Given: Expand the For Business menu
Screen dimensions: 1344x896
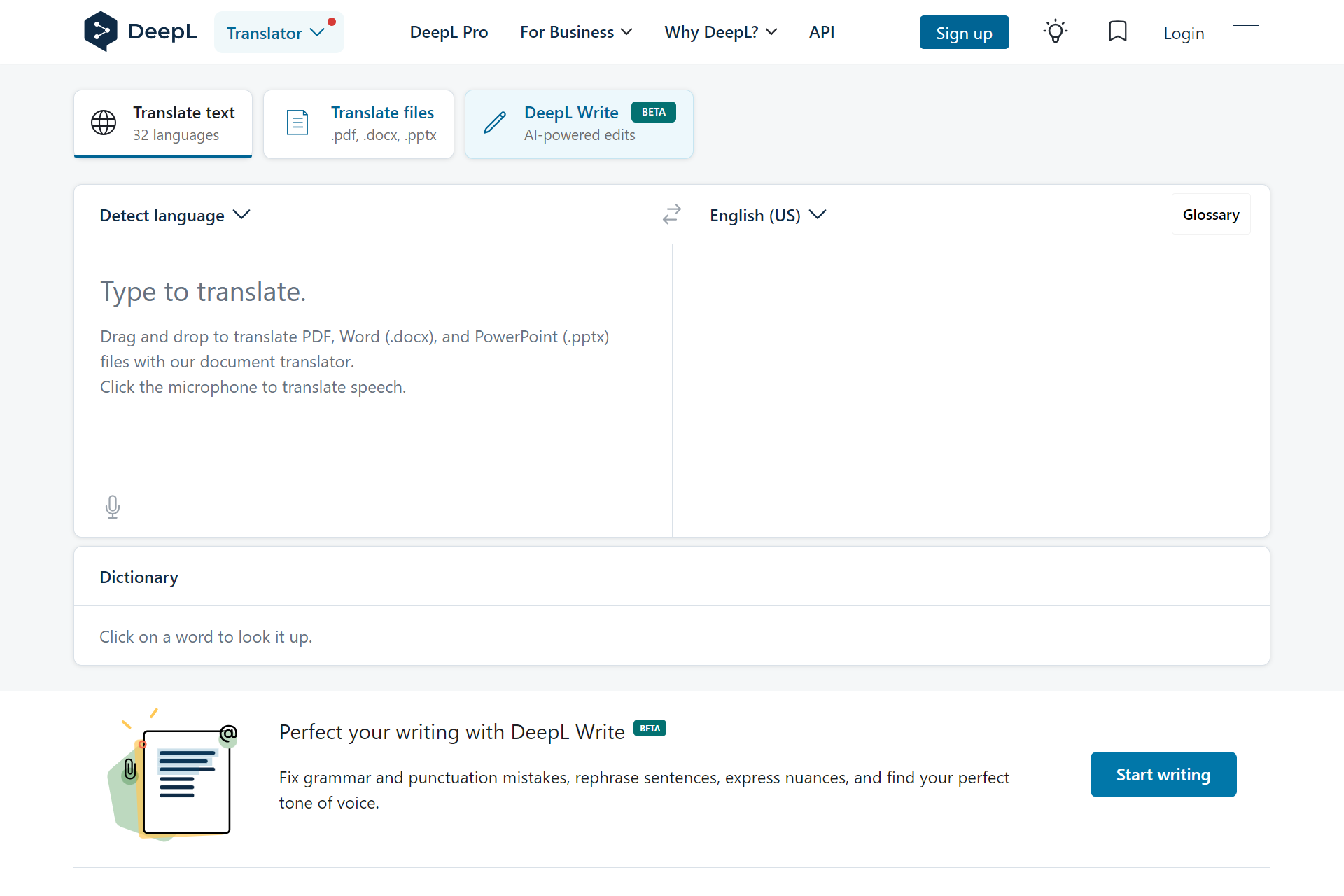Looking at the screenshot, I should click(576, 32).
